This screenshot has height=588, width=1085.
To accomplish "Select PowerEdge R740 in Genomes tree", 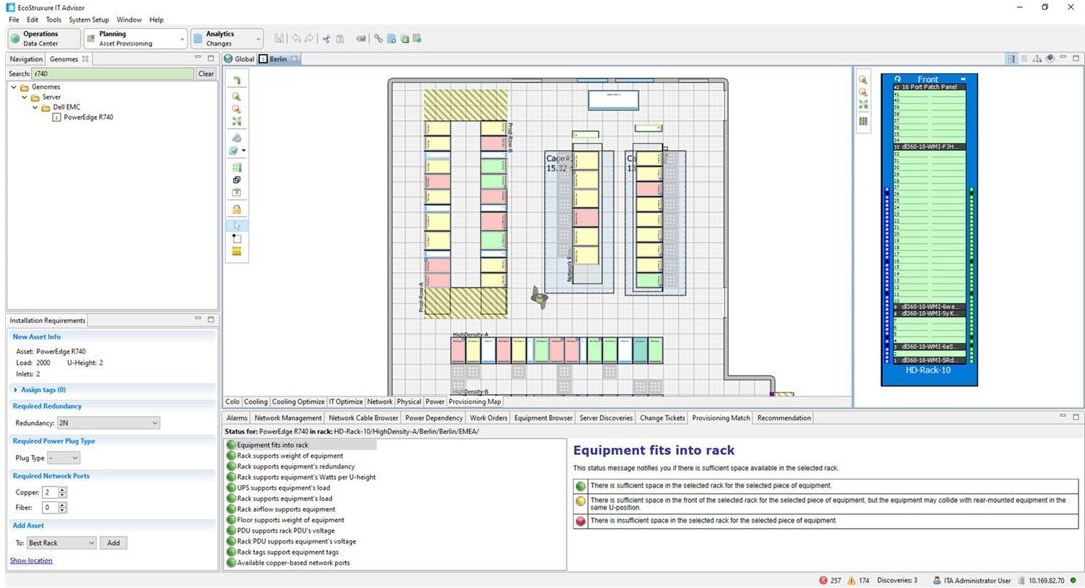I will click(88, 117).
